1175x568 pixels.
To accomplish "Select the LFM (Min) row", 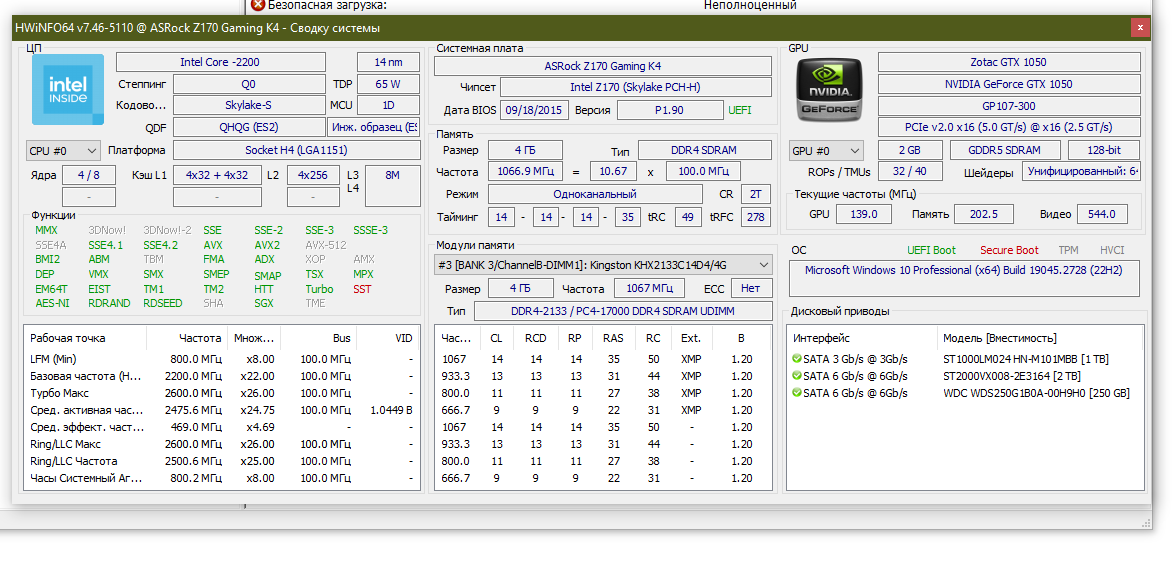I will point(222,359).
